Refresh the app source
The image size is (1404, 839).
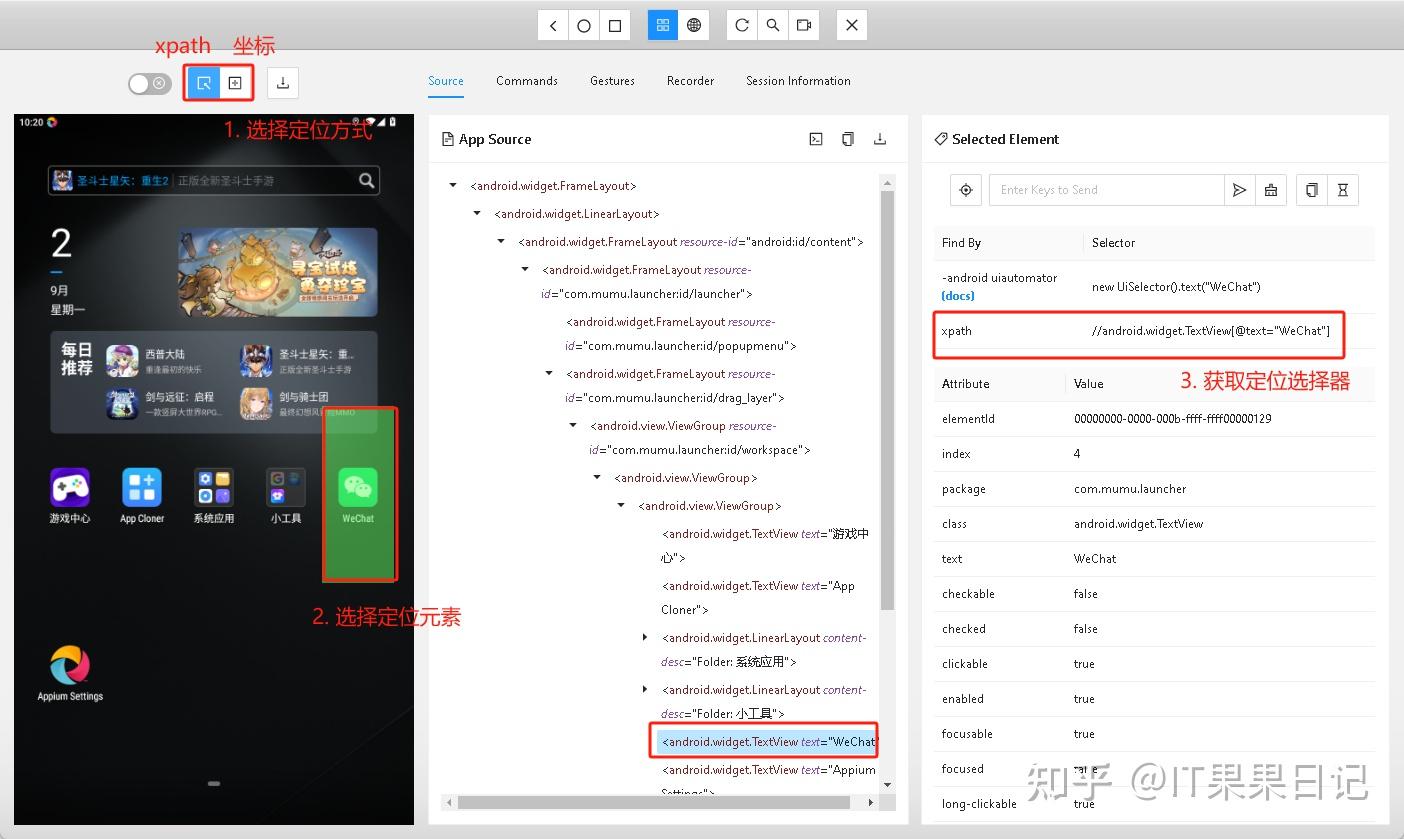click(741, 25)
